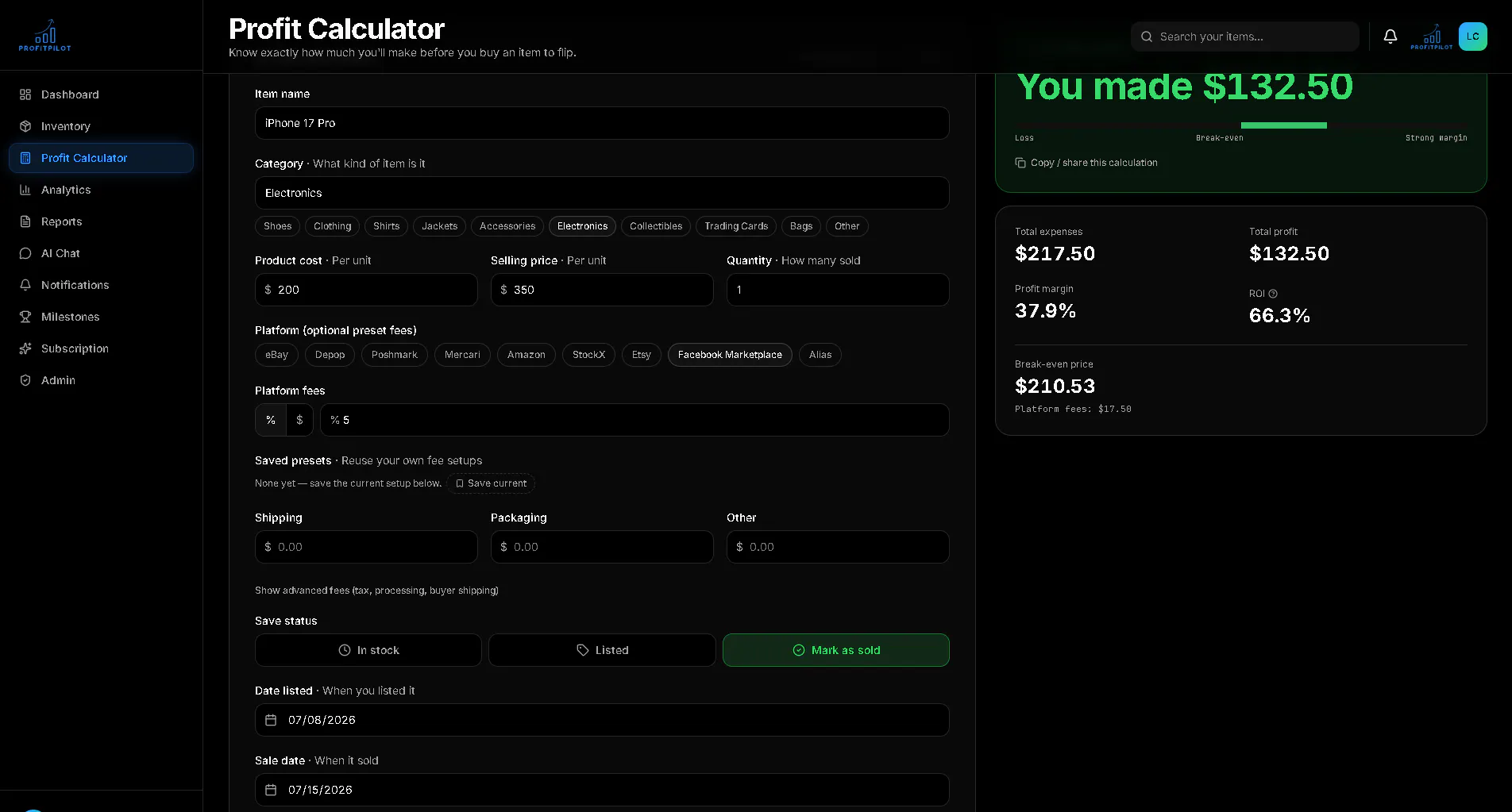Viewport: 1512px width, 812px height.
Task: Set save status to In stock
Action: click(368, 650)
